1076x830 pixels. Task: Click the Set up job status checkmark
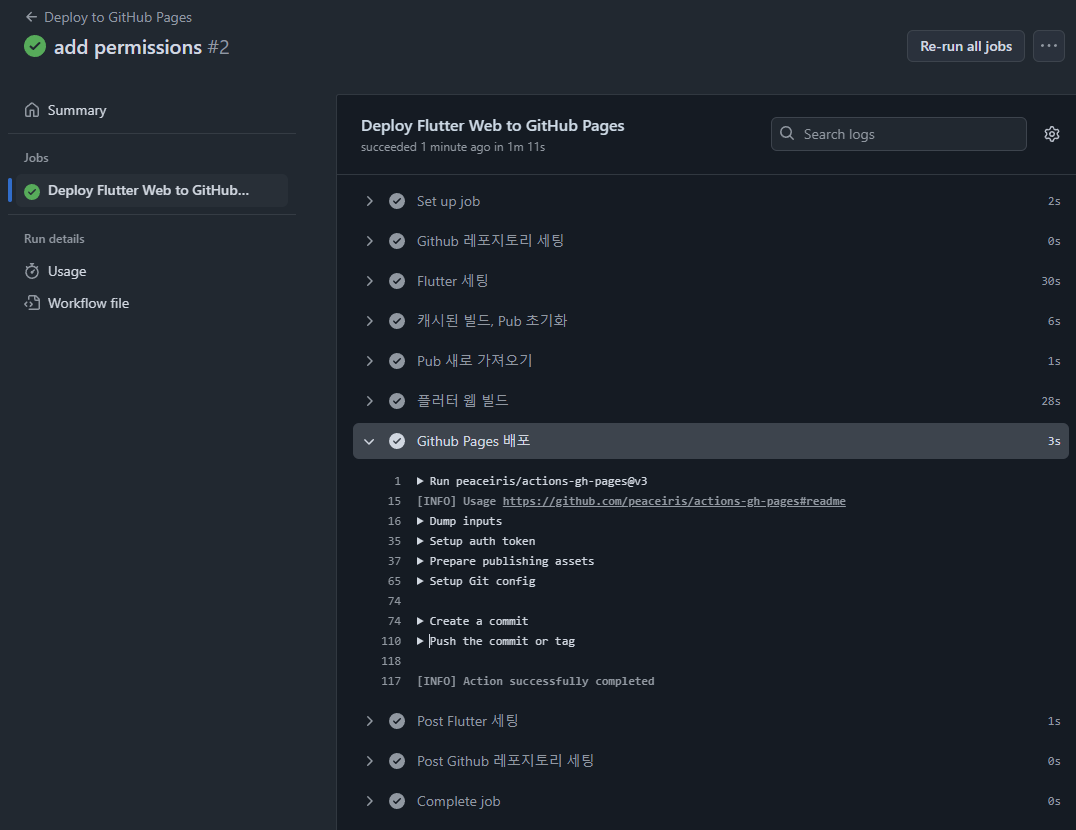click(397, 201)
